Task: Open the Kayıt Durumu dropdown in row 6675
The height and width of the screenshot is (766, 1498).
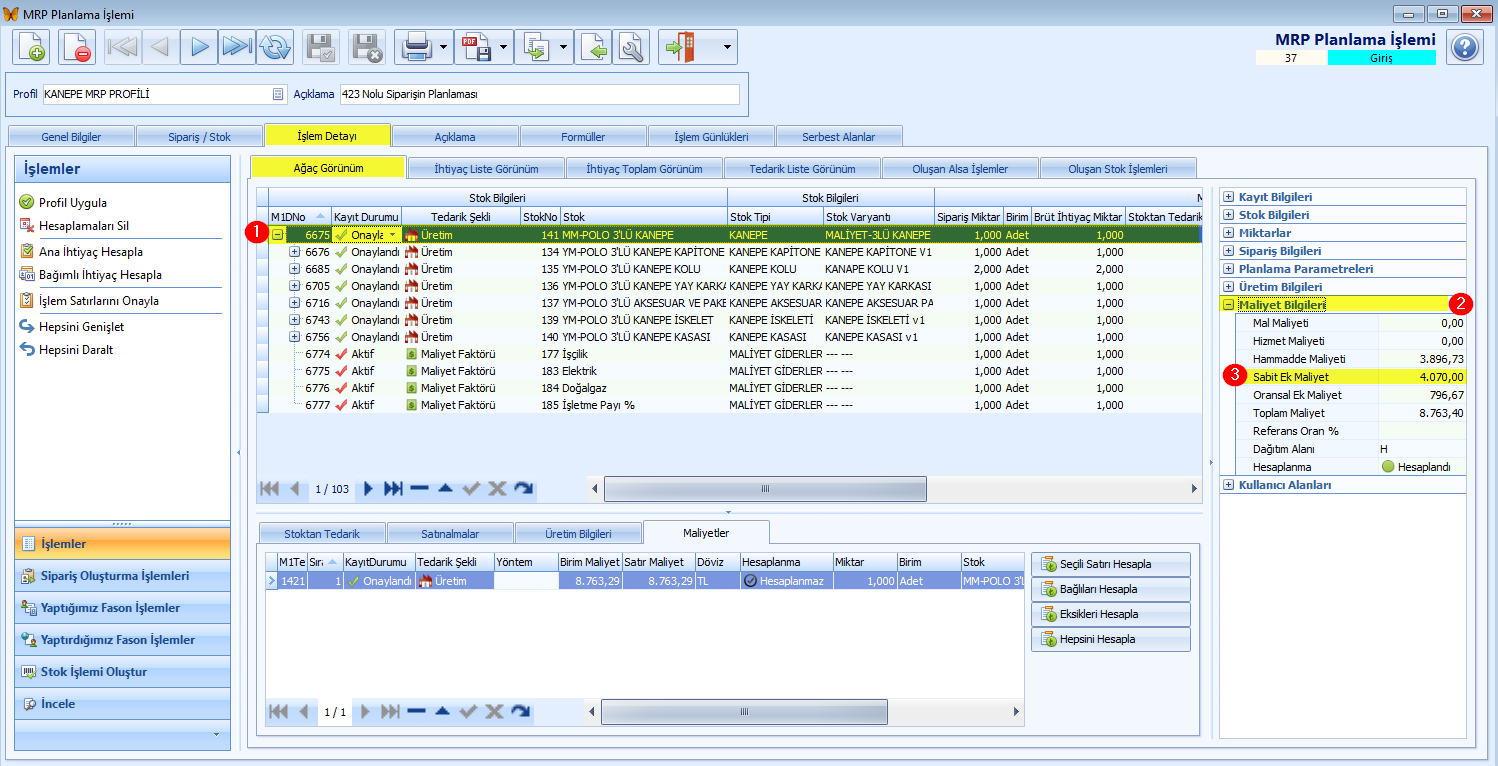Action: click(x=393, y=235)
